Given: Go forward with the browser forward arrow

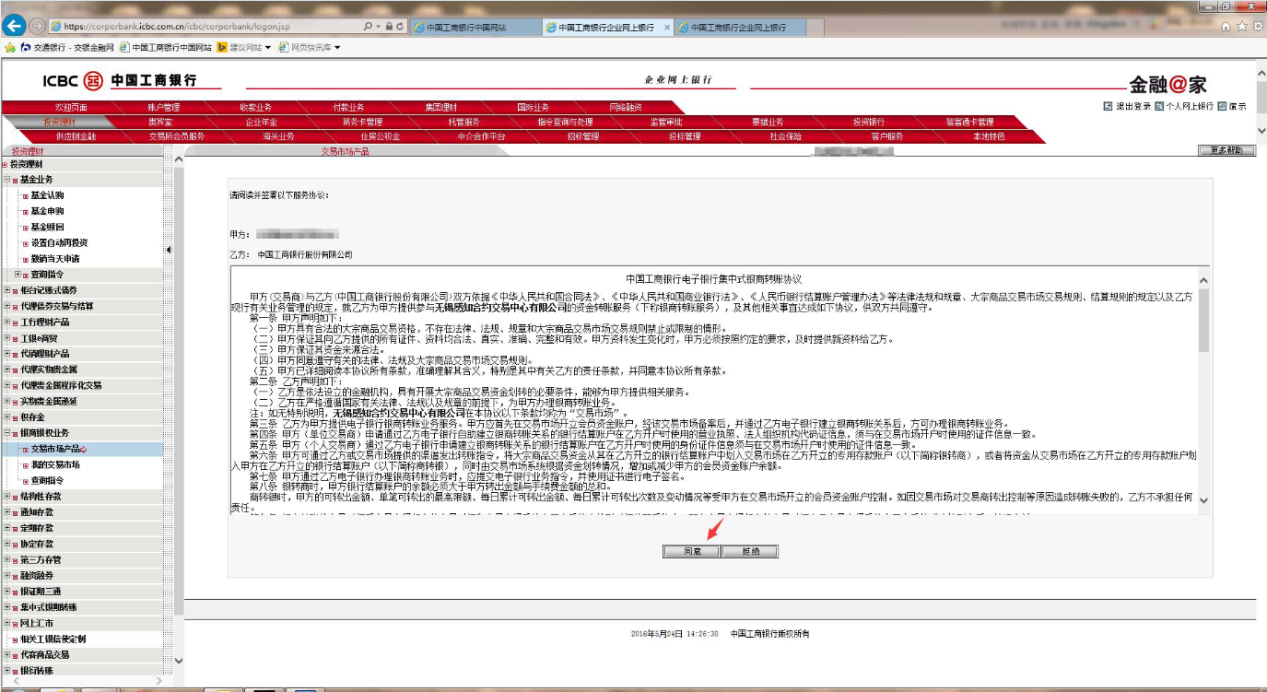Looking at the screenshot, I should click(38, 26).
